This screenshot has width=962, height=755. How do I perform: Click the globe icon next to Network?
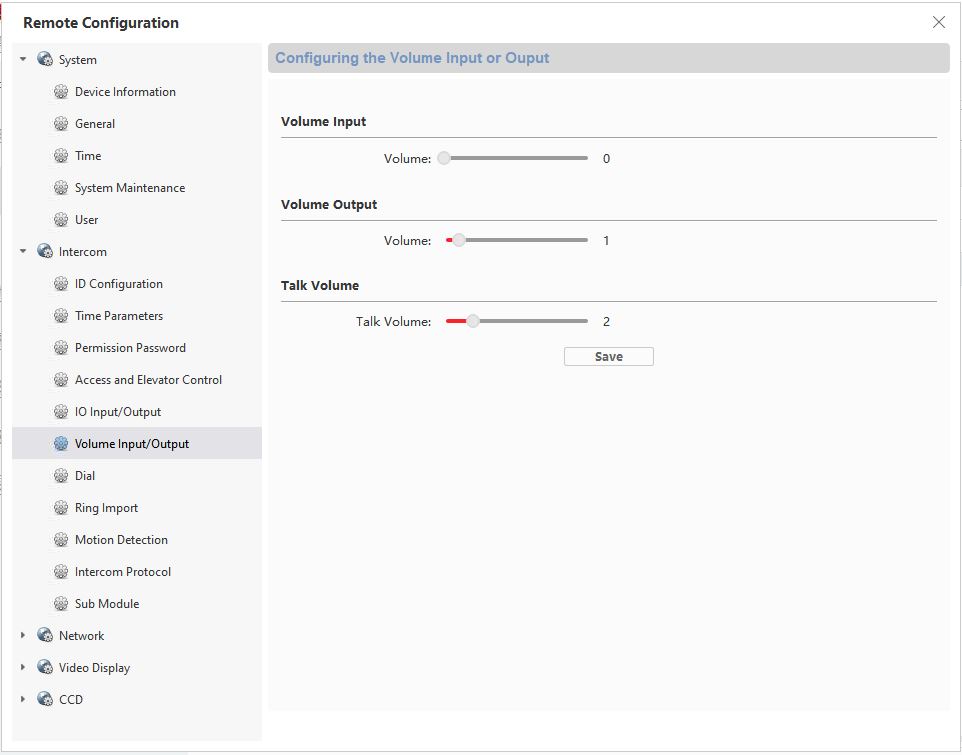point(45,636)
